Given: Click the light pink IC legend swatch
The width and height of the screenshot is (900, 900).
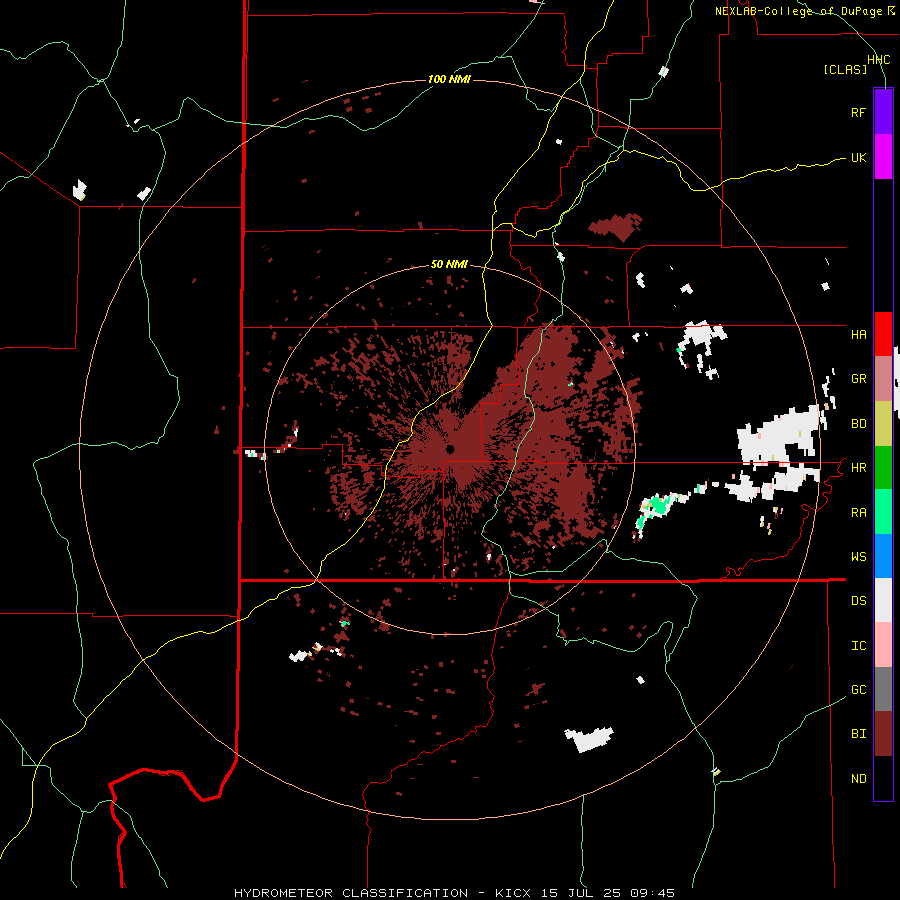Looking at the screenshot, I should 883,645.
